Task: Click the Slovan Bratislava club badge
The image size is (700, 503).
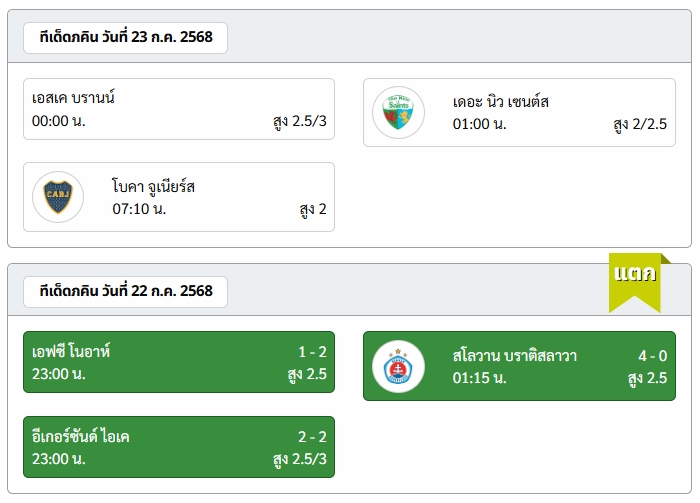Action: pos(398,366)
